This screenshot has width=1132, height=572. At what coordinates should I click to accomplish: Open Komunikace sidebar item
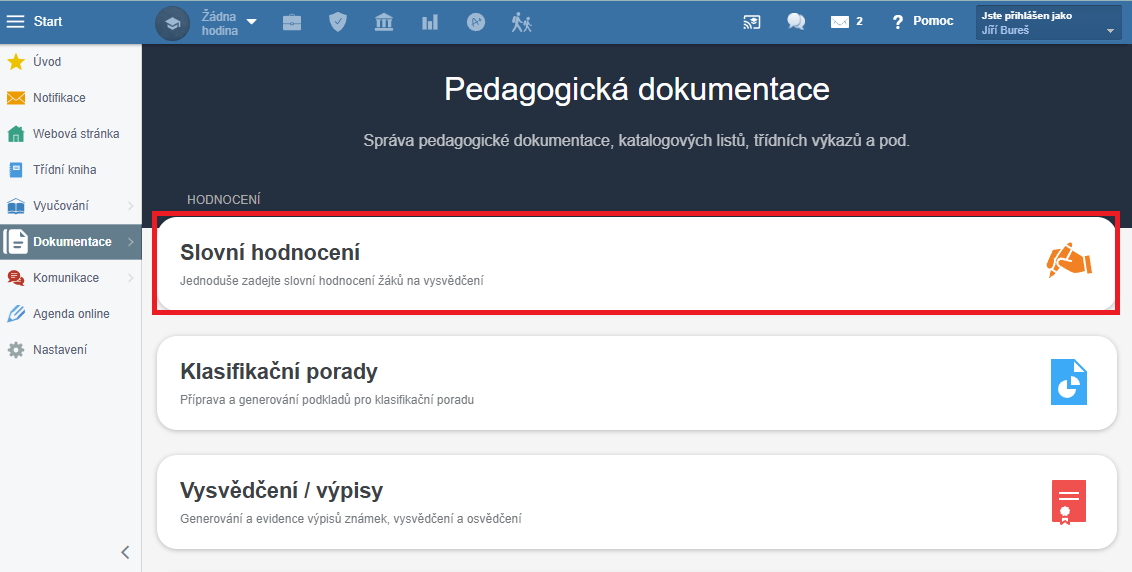pos(71,277)
